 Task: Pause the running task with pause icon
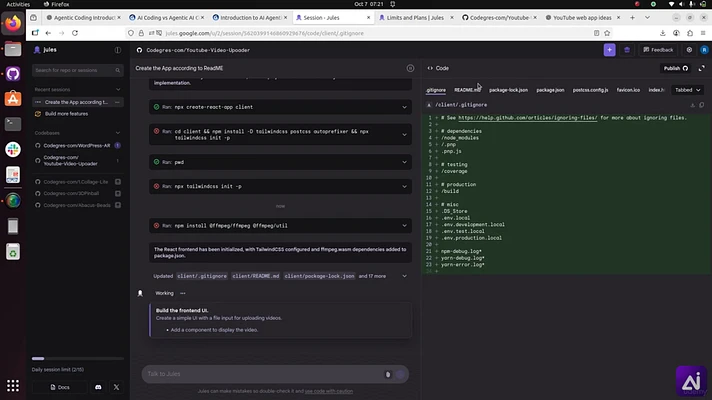pyautogui.click(x=410, y=68)
